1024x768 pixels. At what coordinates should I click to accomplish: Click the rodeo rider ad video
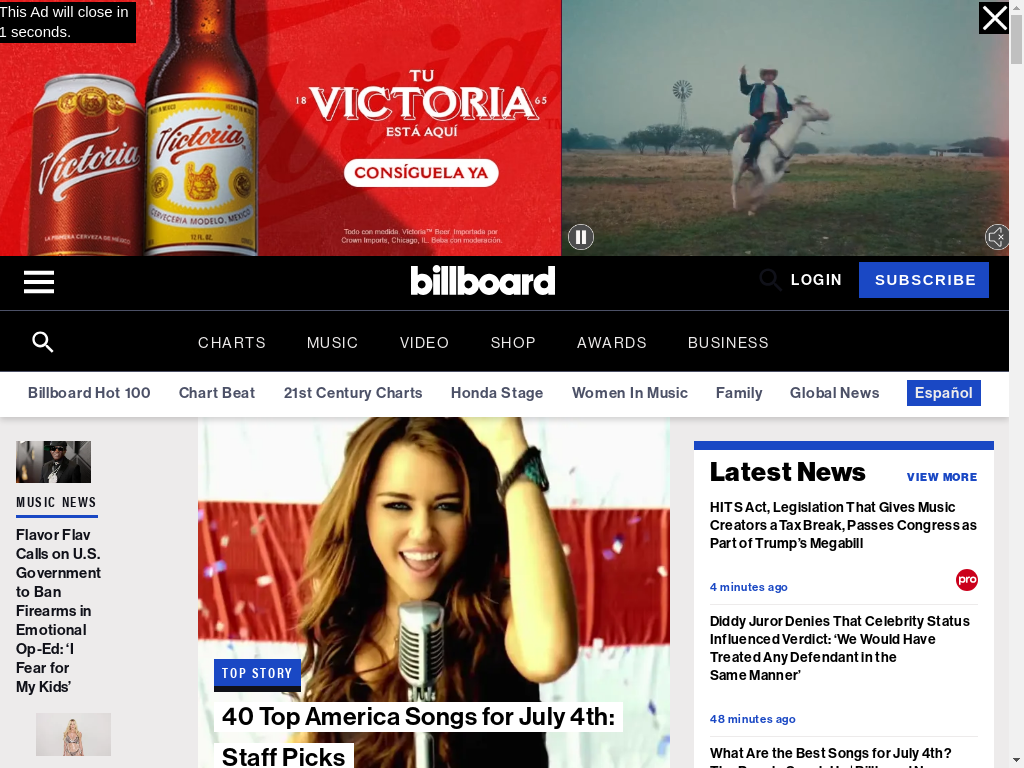point(785,128)
